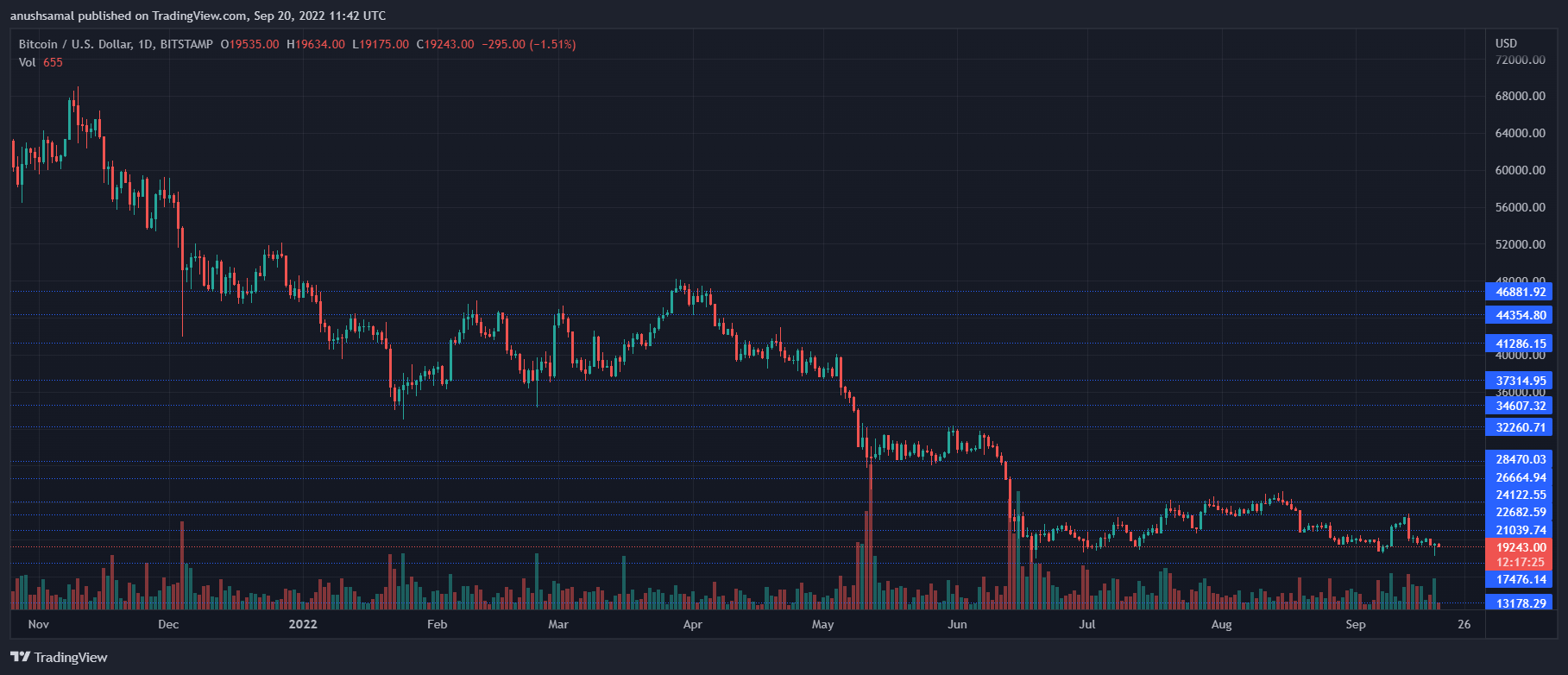Select the 46881.92 price level label
The image size is (1568, 675).
coord(1519,292)
